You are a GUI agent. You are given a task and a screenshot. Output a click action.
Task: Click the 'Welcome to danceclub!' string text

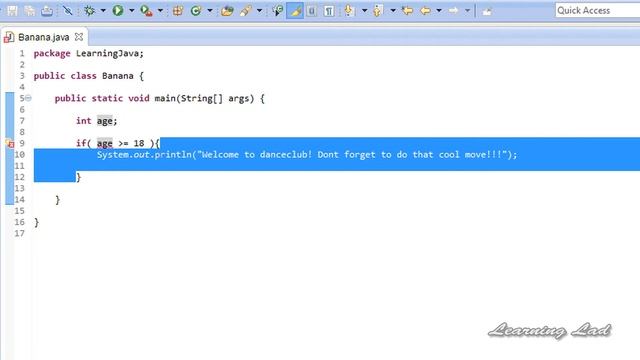click(x=257, y=155)
